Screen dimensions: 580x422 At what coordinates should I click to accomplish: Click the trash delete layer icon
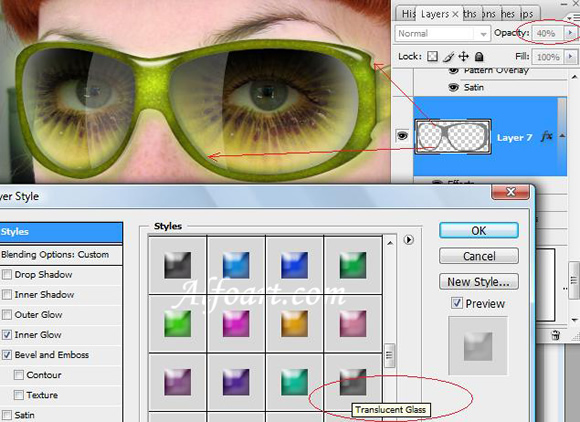pyautogui.click(x=555, y=335)
